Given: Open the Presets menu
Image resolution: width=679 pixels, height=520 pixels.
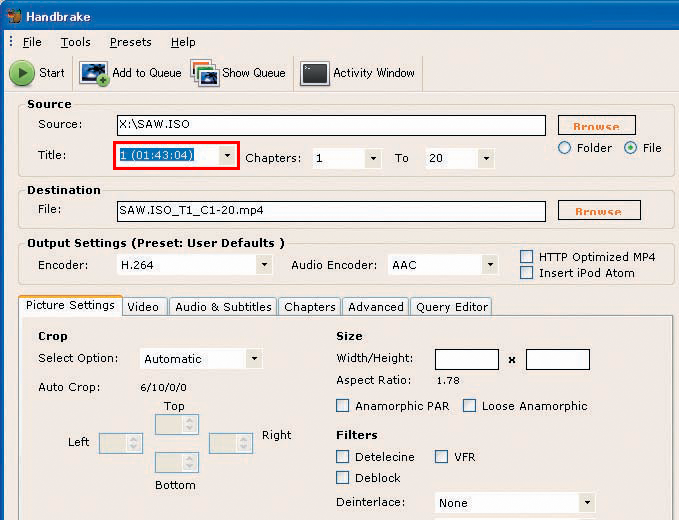Looking at the screenshot, I should click(130, 42).
